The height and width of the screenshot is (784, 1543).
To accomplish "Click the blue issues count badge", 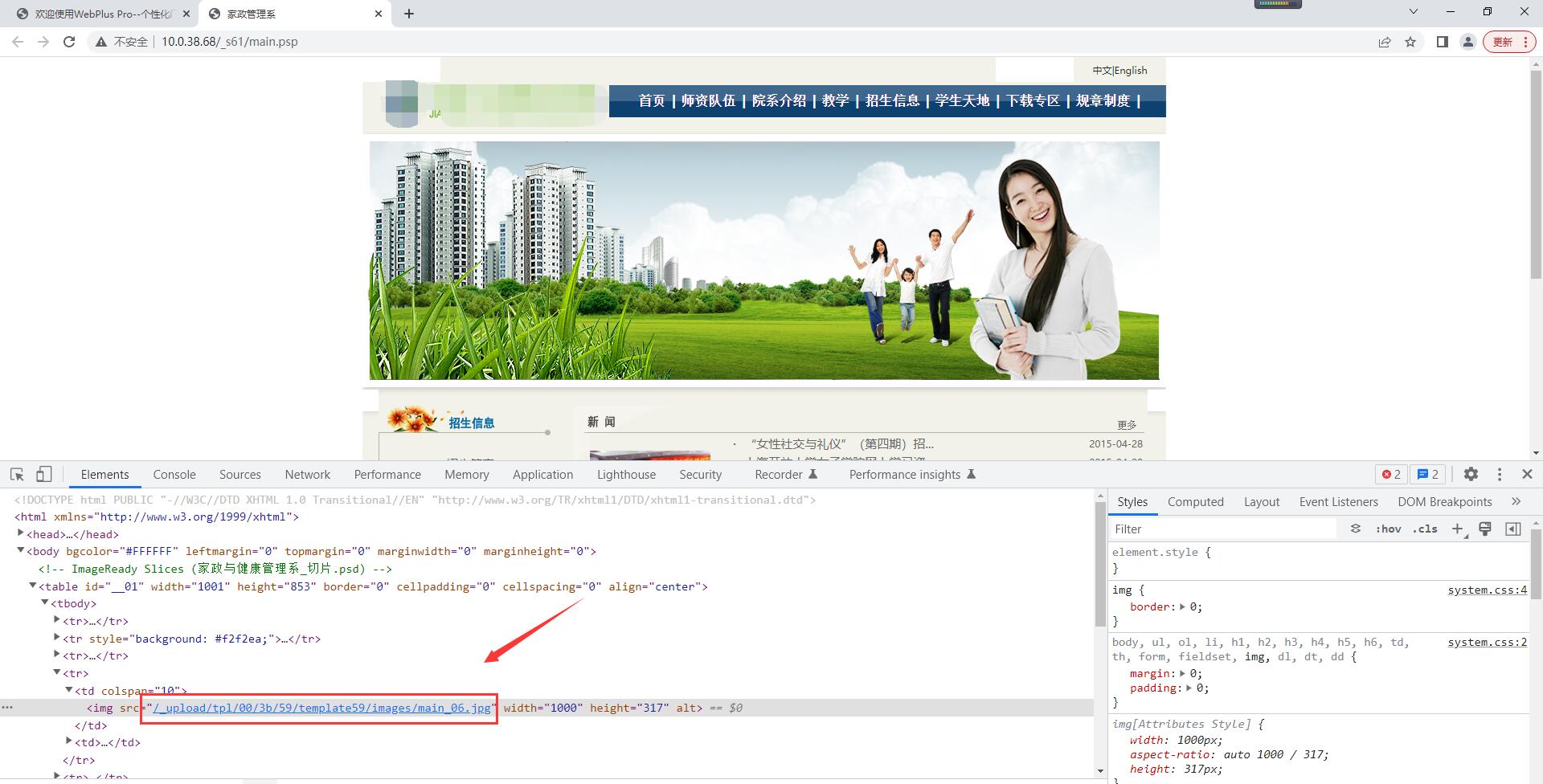I will pos(1428,475).
